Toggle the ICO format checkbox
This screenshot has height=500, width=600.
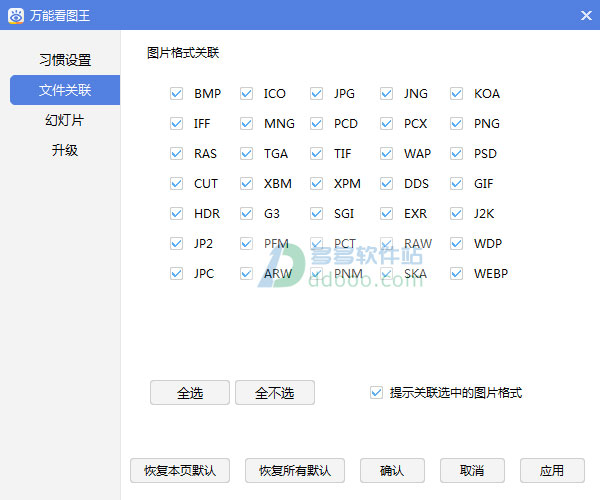(246, 94)
